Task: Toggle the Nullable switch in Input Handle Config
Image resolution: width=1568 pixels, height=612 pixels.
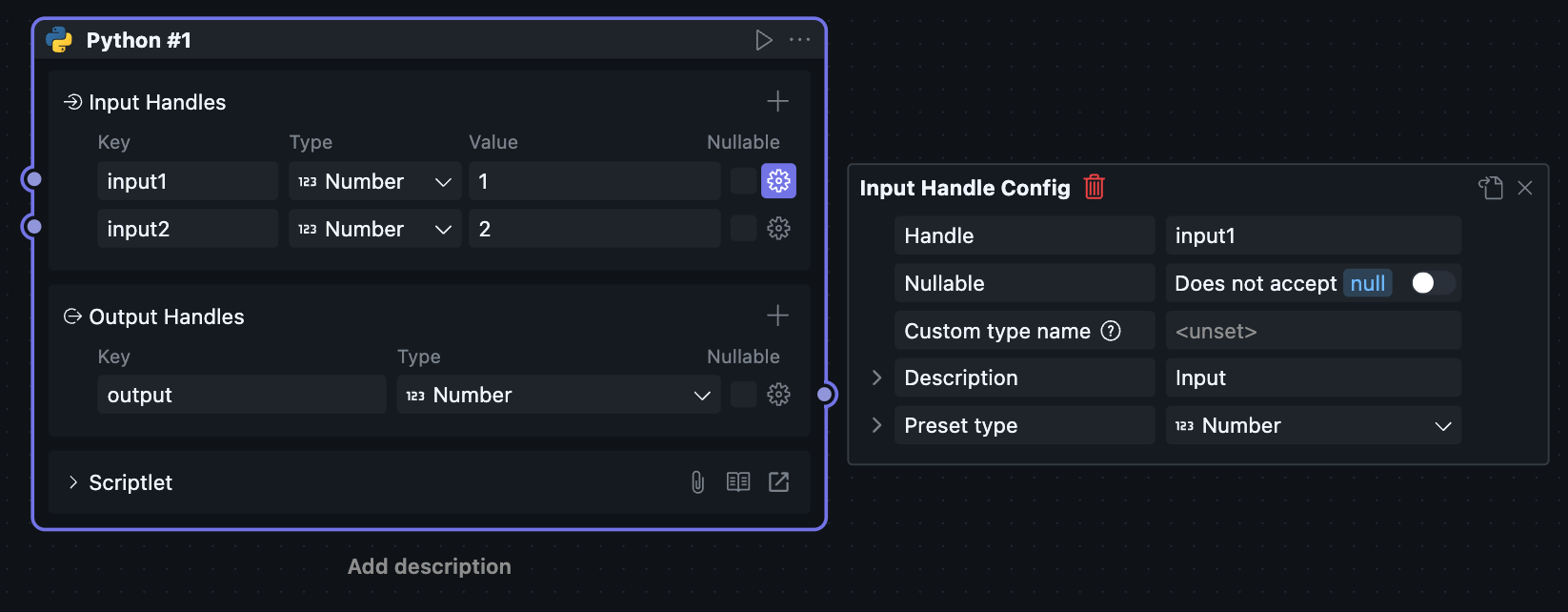Action: (1432, 283)
